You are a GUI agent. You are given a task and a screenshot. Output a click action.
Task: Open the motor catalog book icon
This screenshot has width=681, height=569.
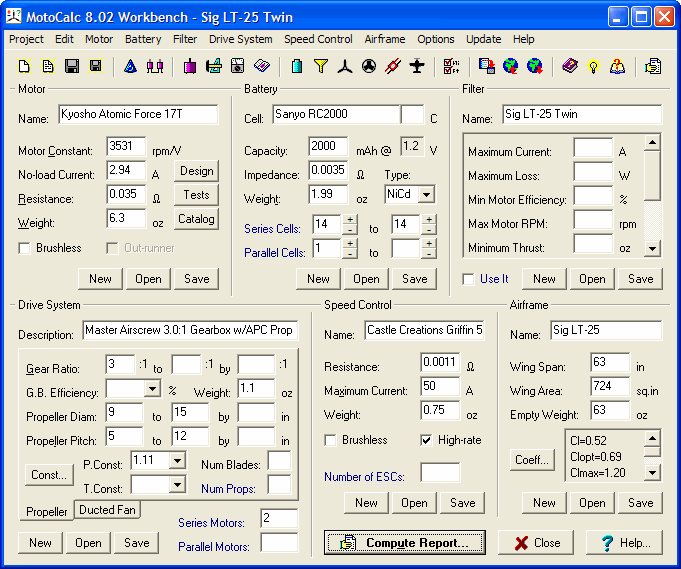tap(262, 66)
